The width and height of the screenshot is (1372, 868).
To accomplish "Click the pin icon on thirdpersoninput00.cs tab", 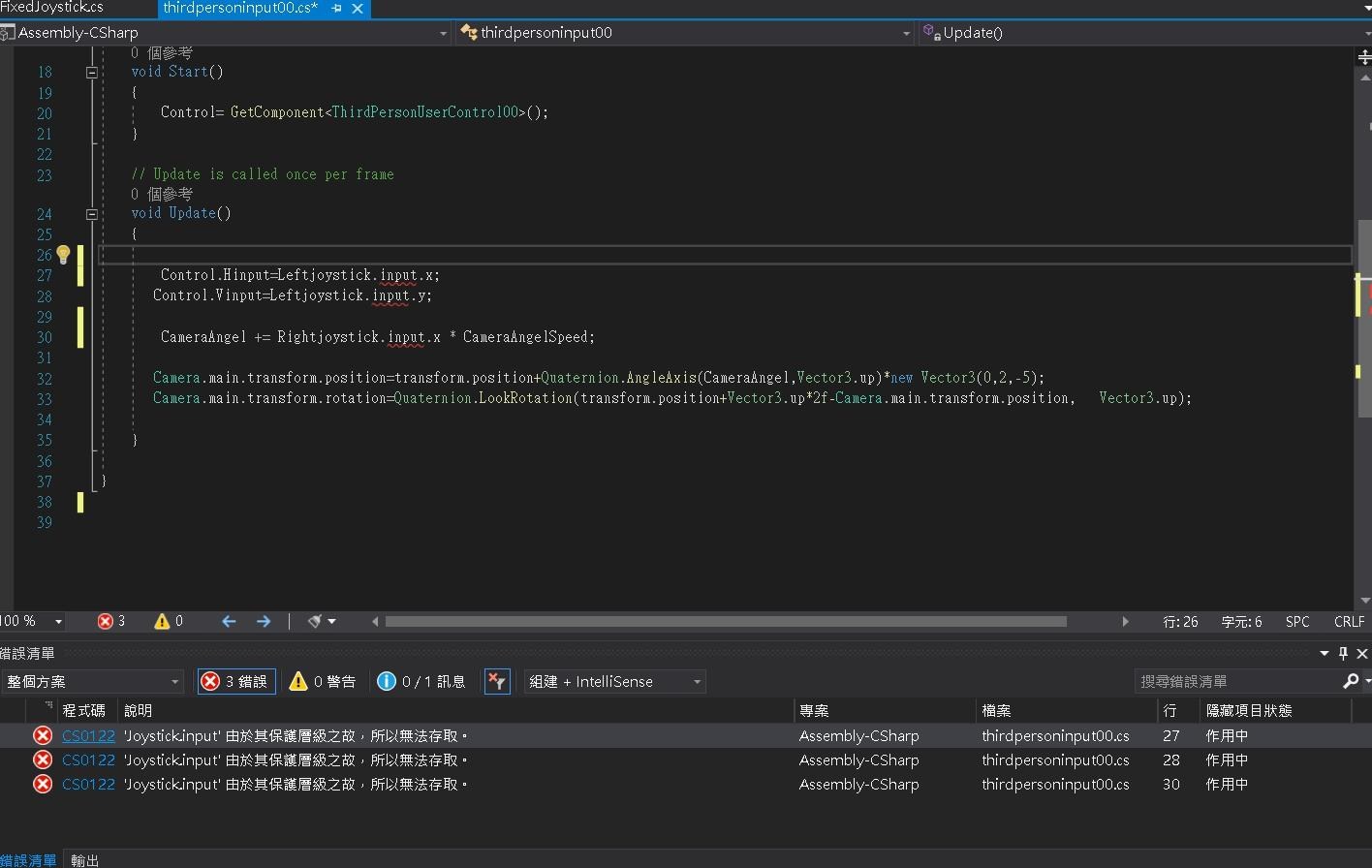I will tap(336, 8).
